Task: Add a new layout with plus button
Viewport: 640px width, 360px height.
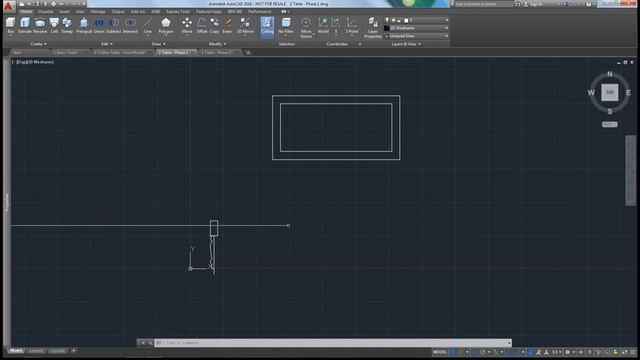Action: coord(73,351)
